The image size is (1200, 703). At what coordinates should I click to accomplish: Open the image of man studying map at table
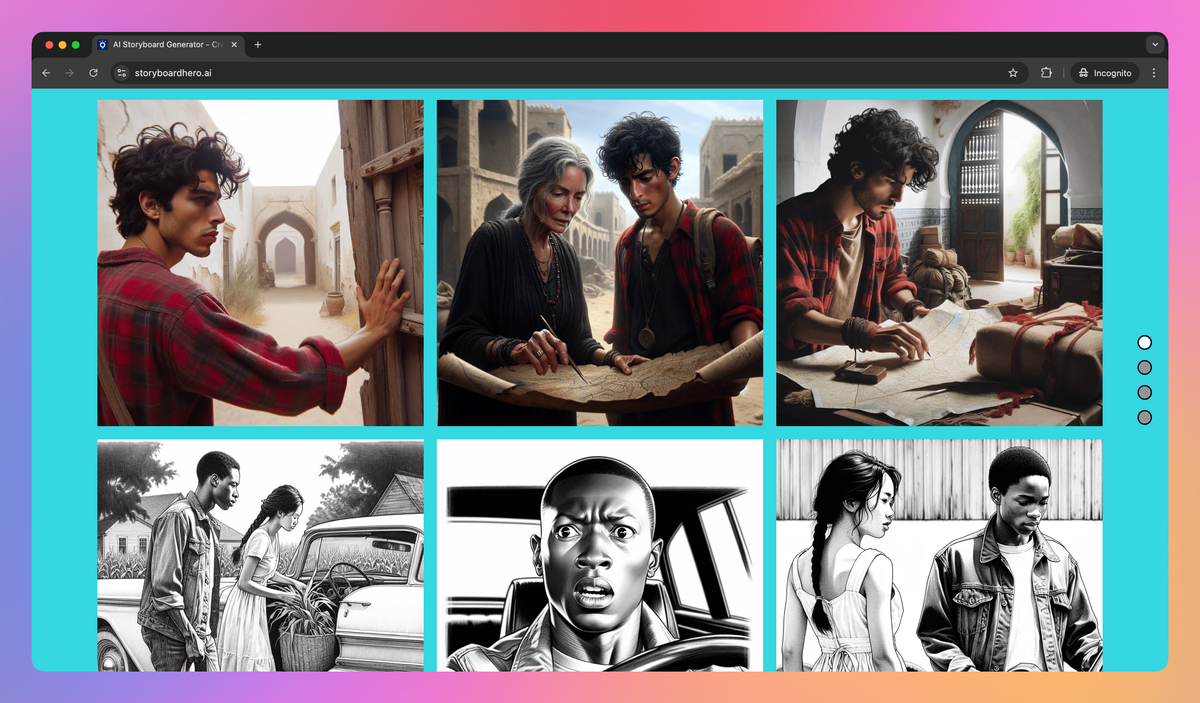coord(939,263)
